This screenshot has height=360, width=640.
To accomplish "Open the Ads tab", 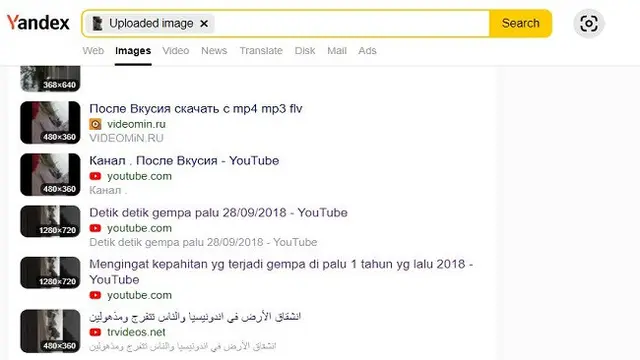I will coord(367,51).
